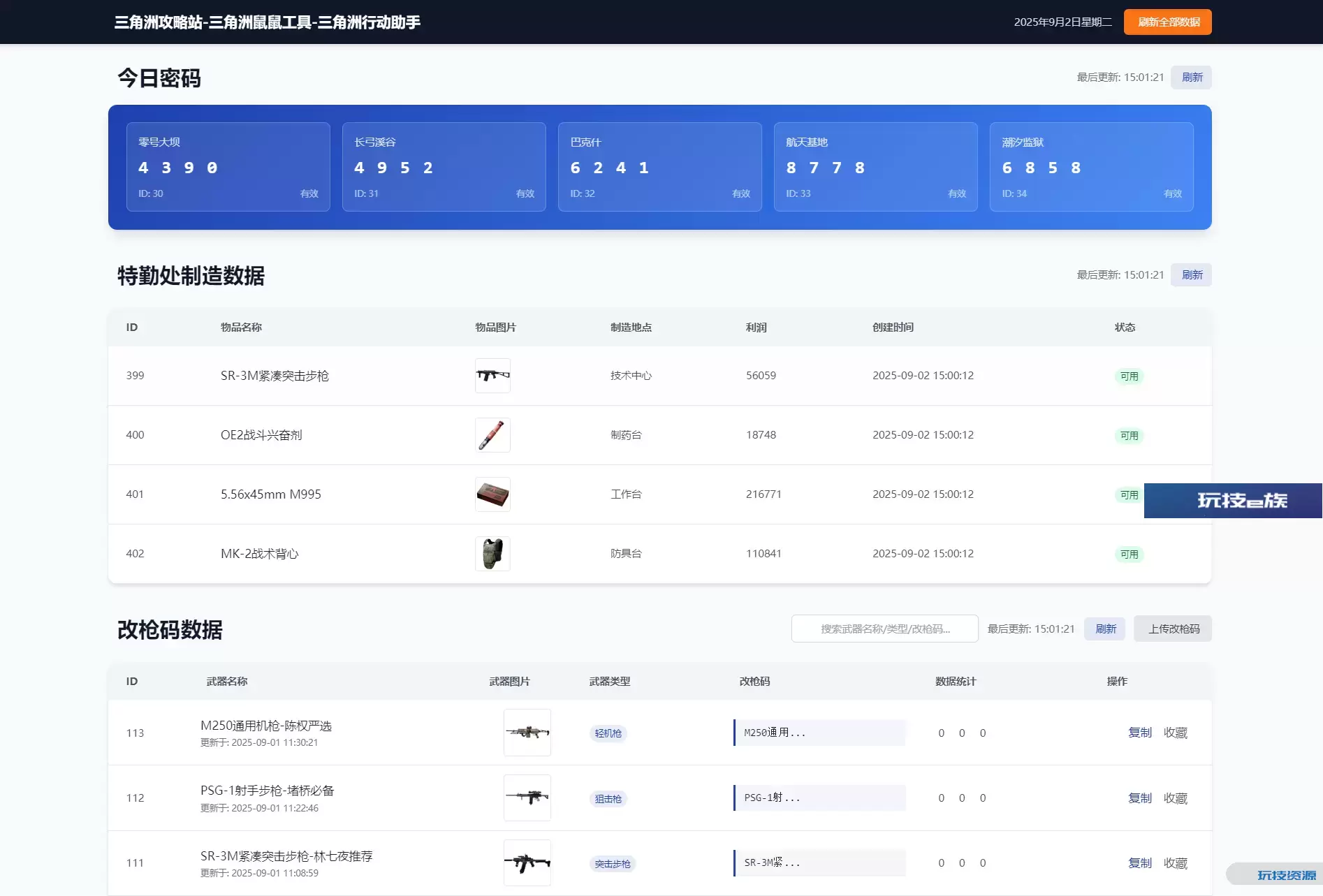Click the 上传改枪码 button
This screenshot has width=1323, height=896.
1174,629
